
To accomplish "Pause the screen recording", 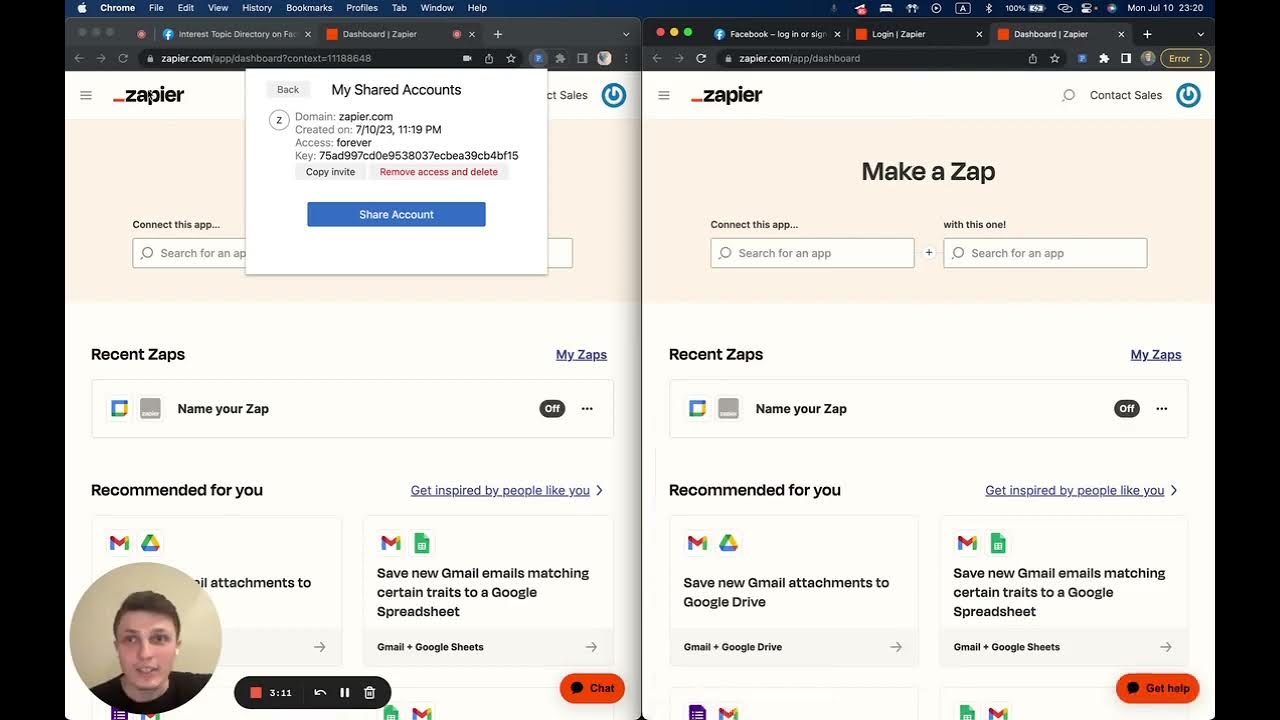I will tap(345, 692).
